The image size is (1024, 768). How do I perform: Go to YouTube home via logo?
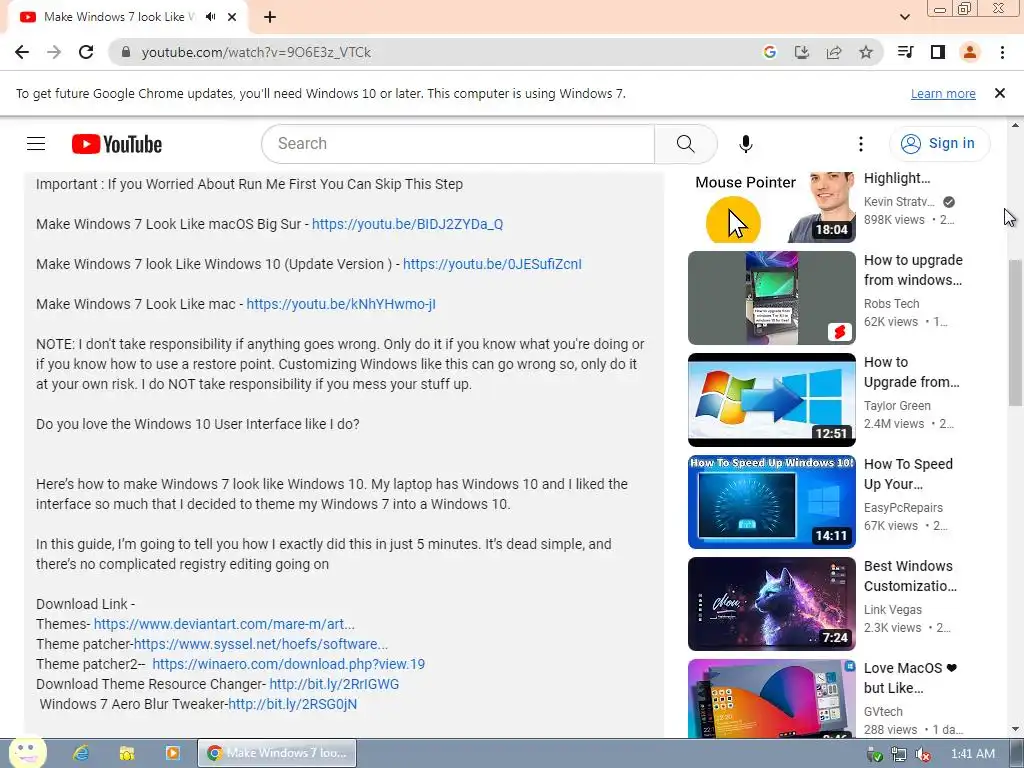[x=117, y=144]
